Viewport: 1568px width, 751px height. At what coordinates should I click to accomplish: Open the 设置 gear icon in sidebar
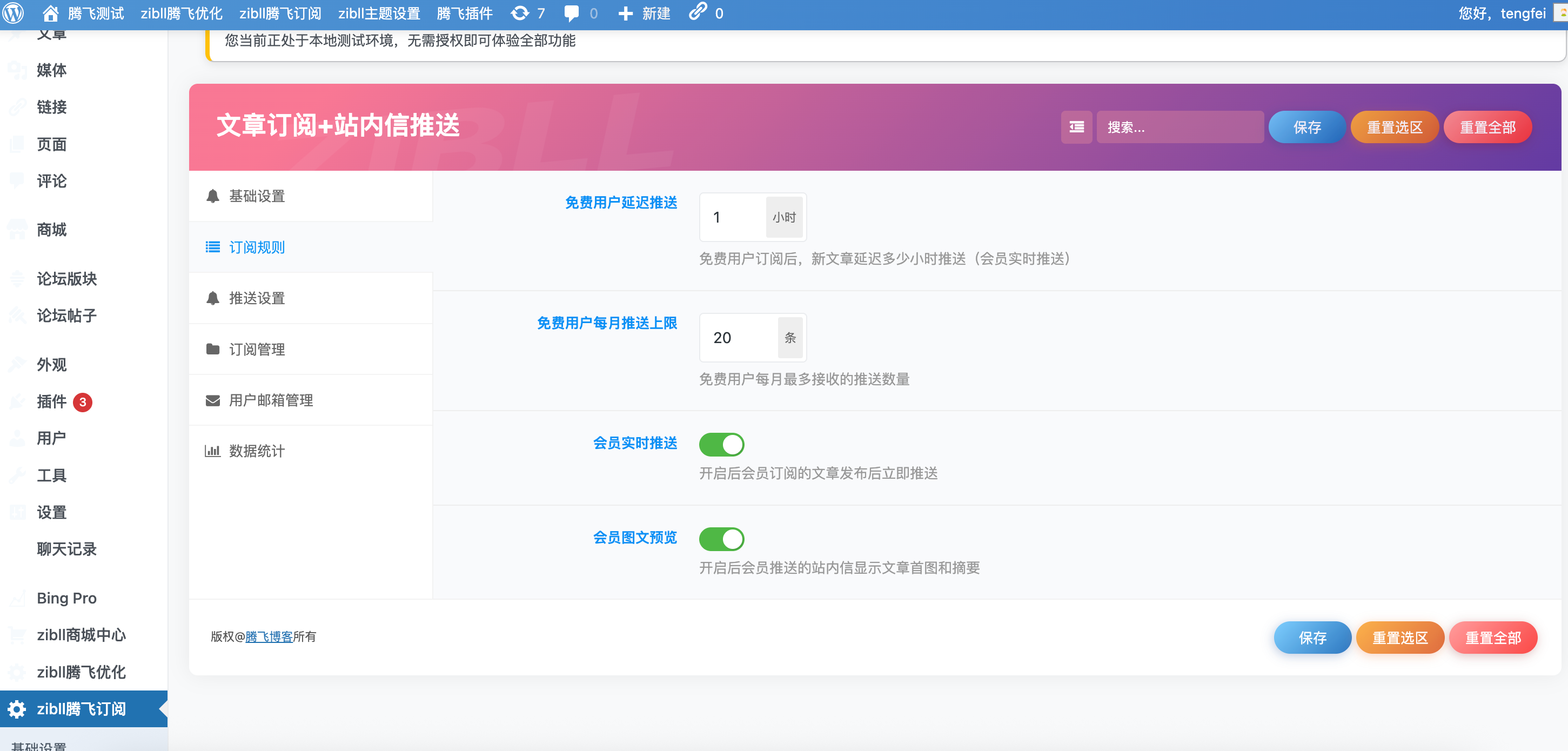click(16, 512)
